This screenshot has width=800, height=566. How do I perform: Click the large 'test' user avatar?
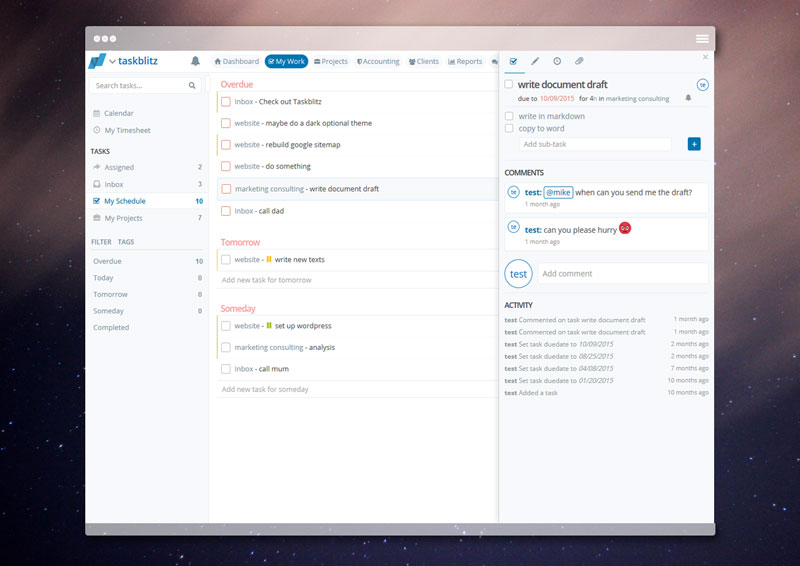pyautogui.click(x=518, y=274)
